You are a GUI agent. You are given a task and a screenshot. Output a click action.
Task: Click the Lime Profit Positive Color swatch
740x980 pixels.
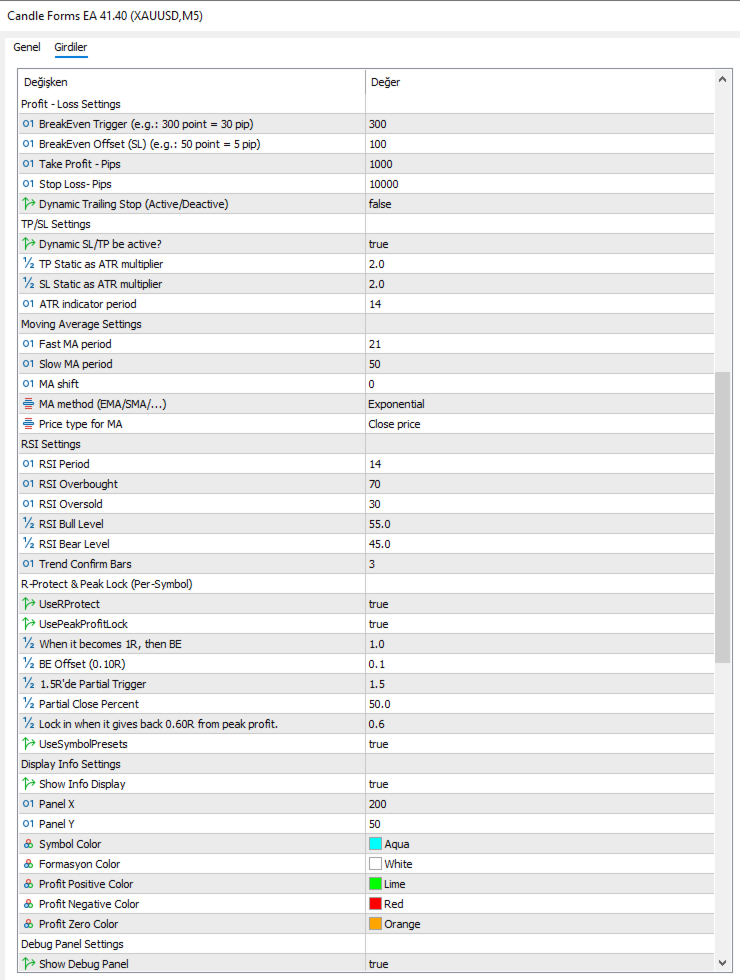pos(376,884)
